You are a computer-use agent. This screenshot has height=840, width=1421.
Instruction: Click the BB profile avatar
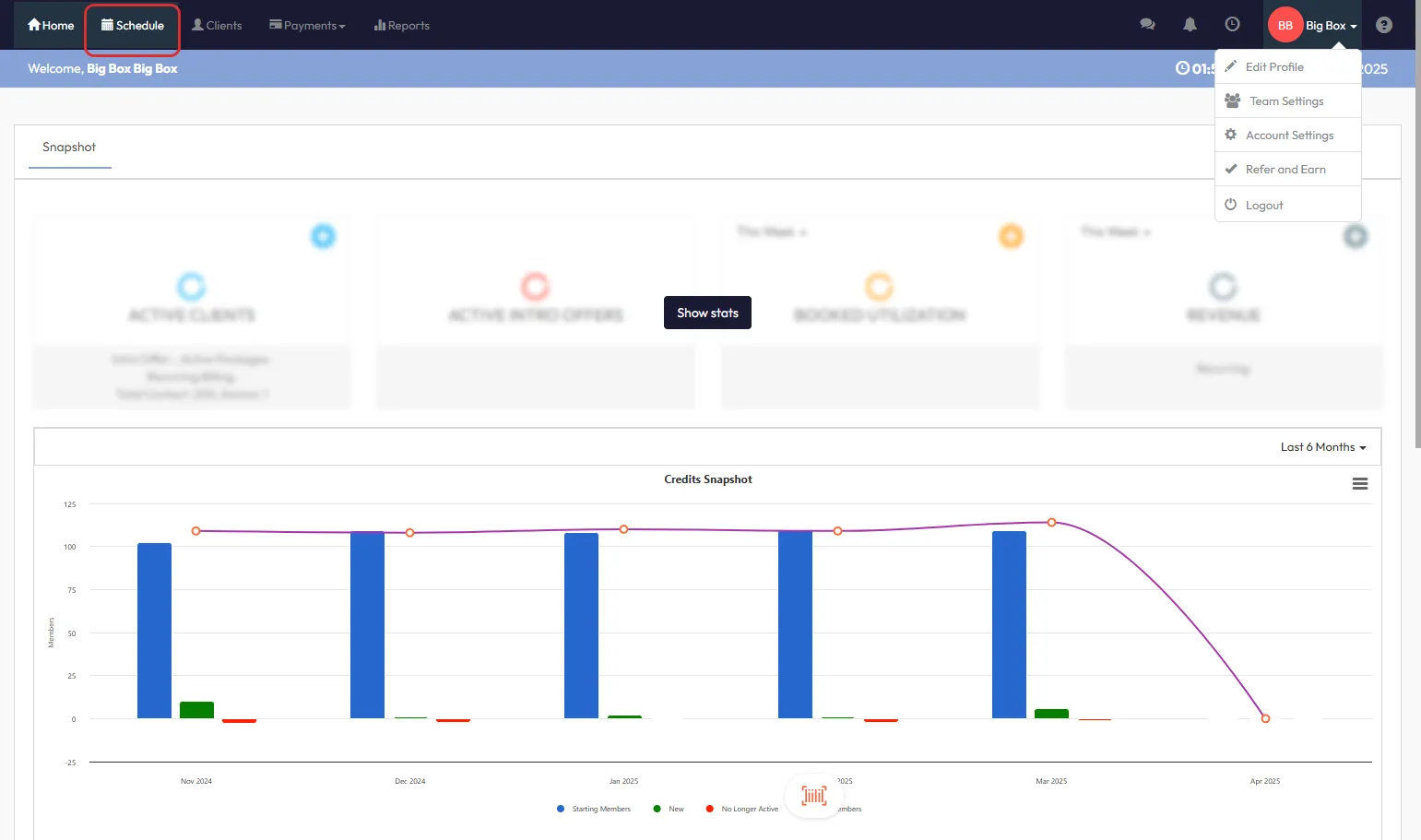[x=1285, y=26]
